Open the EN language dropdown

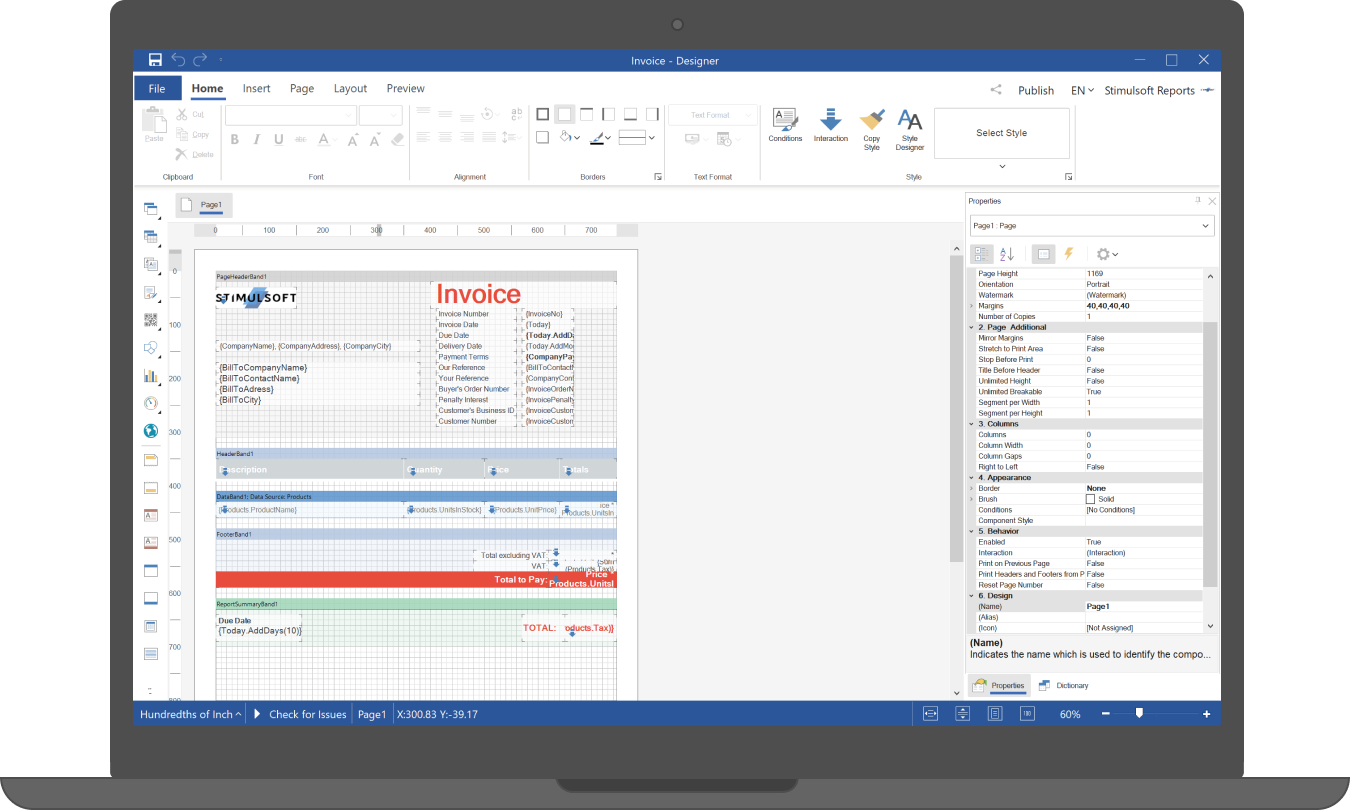(1082, 90)
